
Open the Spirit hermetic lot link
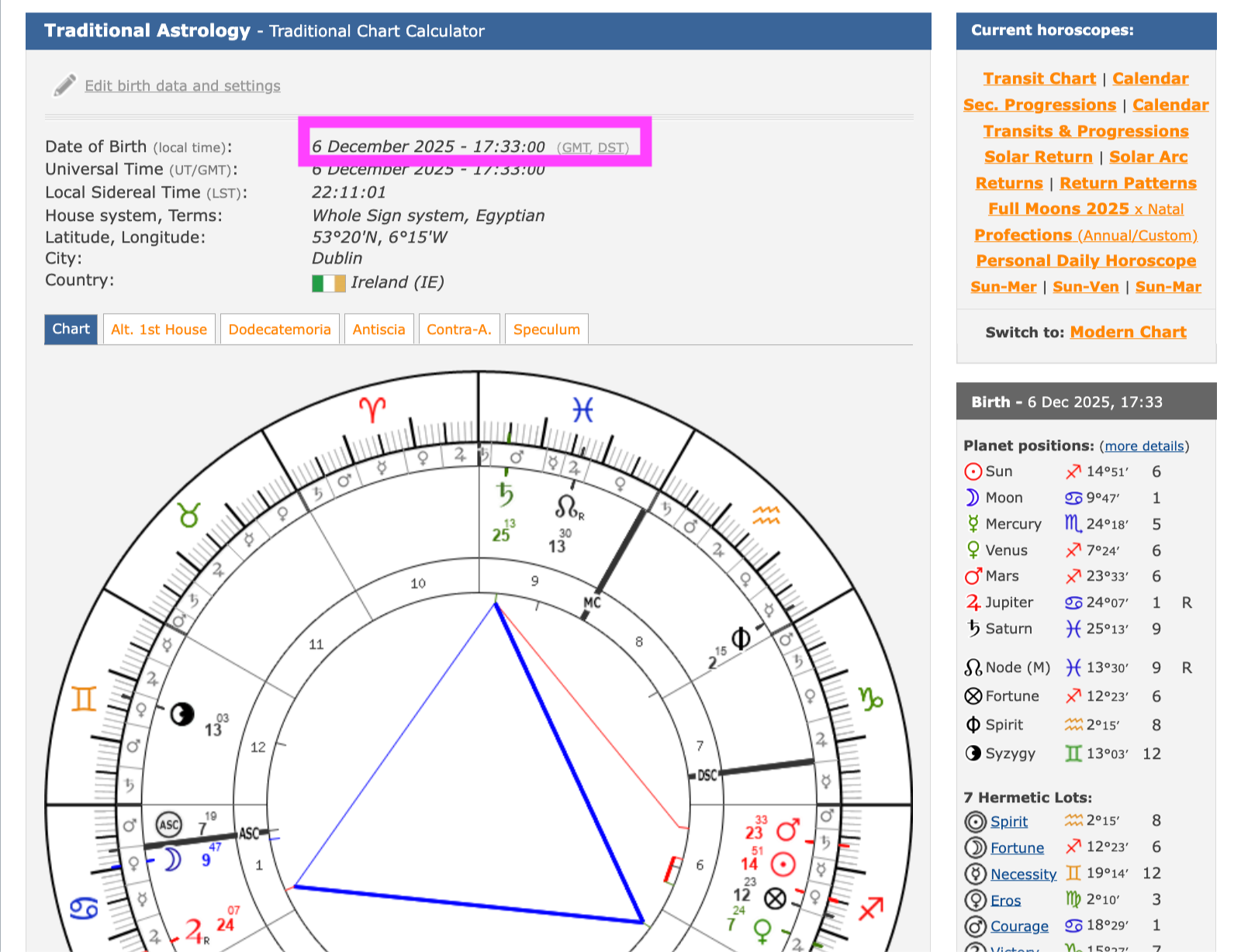pyautogui.click(x=1008, y=822)
